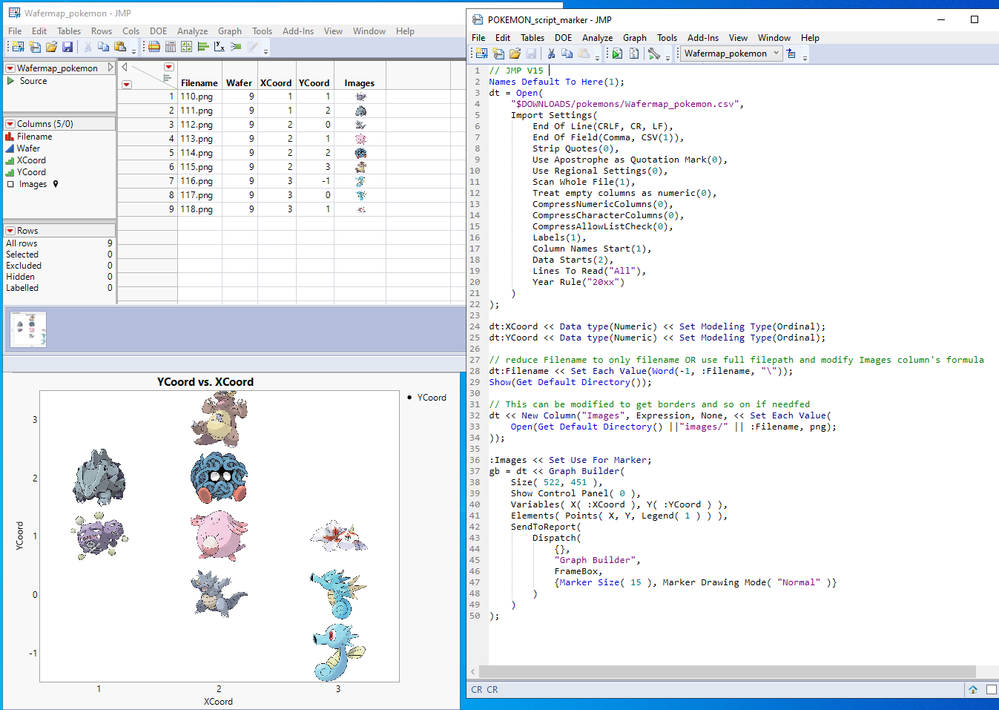Click the New Data Table icon in the left toolbar
Image resolution: width=999 pixels, height=710 pixels.
click(18, 46)
